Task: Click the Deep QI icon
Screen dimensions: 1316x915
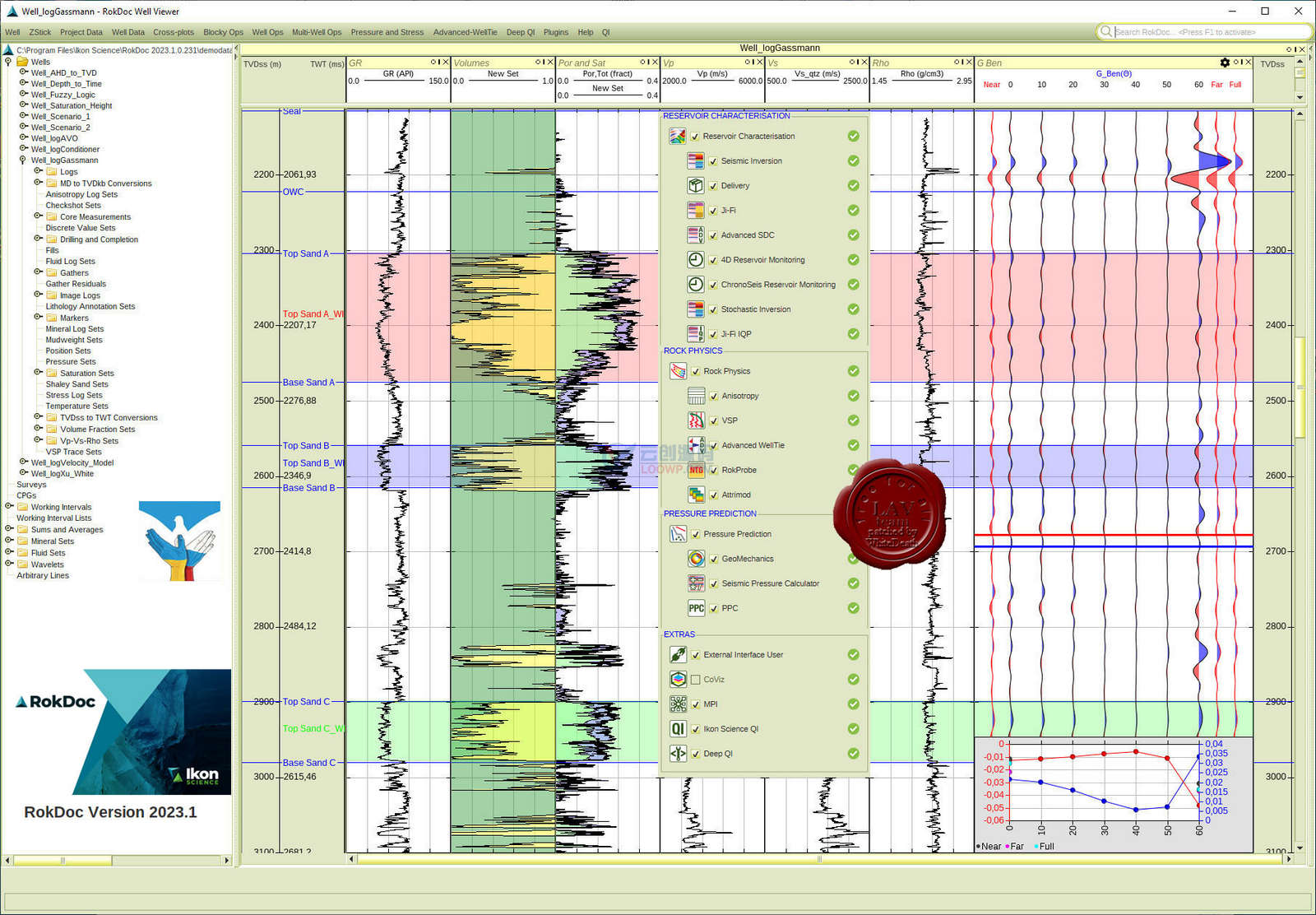Action: 678,754
